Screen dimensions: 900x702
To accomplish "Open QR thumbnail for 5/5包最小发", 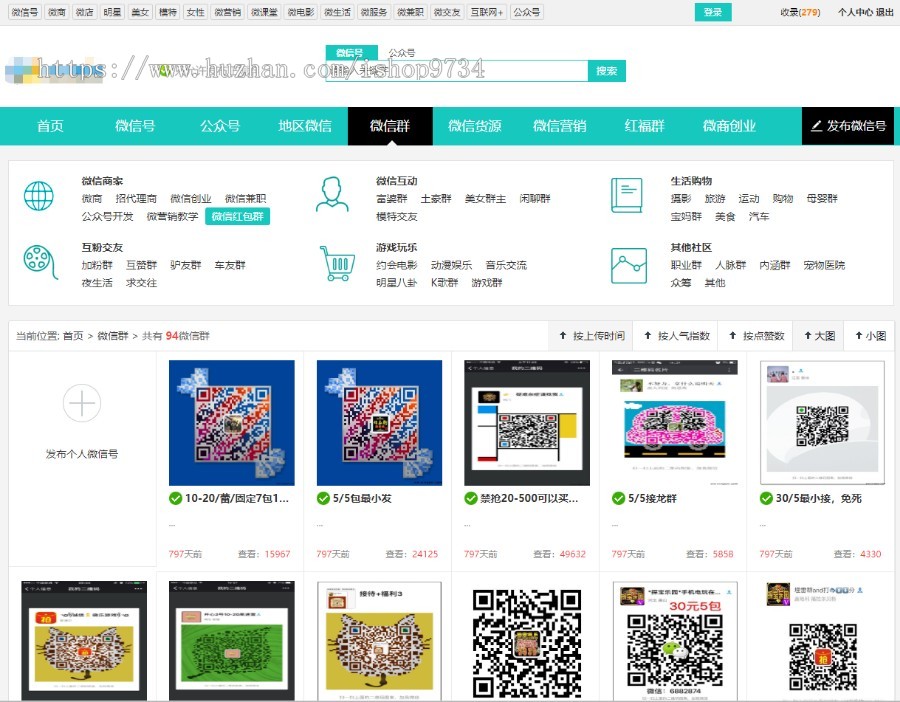I will 379,423.
